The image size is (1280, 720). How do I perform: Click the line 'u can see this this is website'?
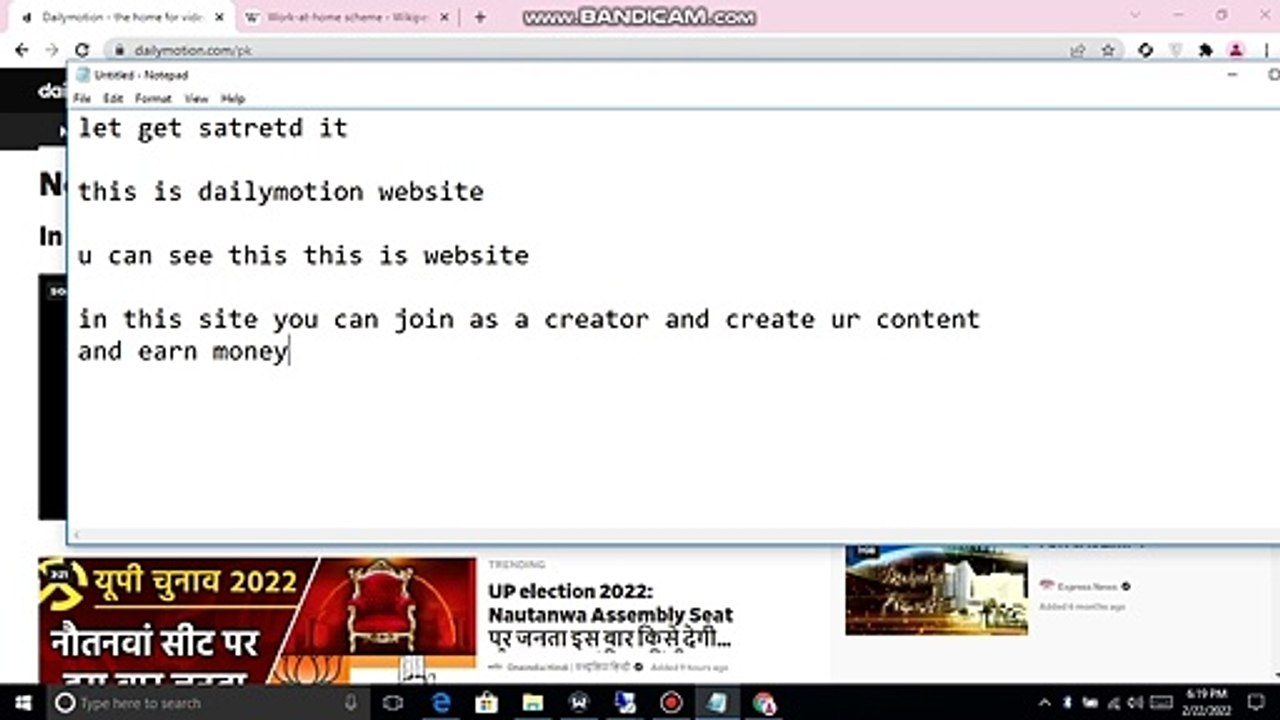pyautogui.click(x=303, y=255)
